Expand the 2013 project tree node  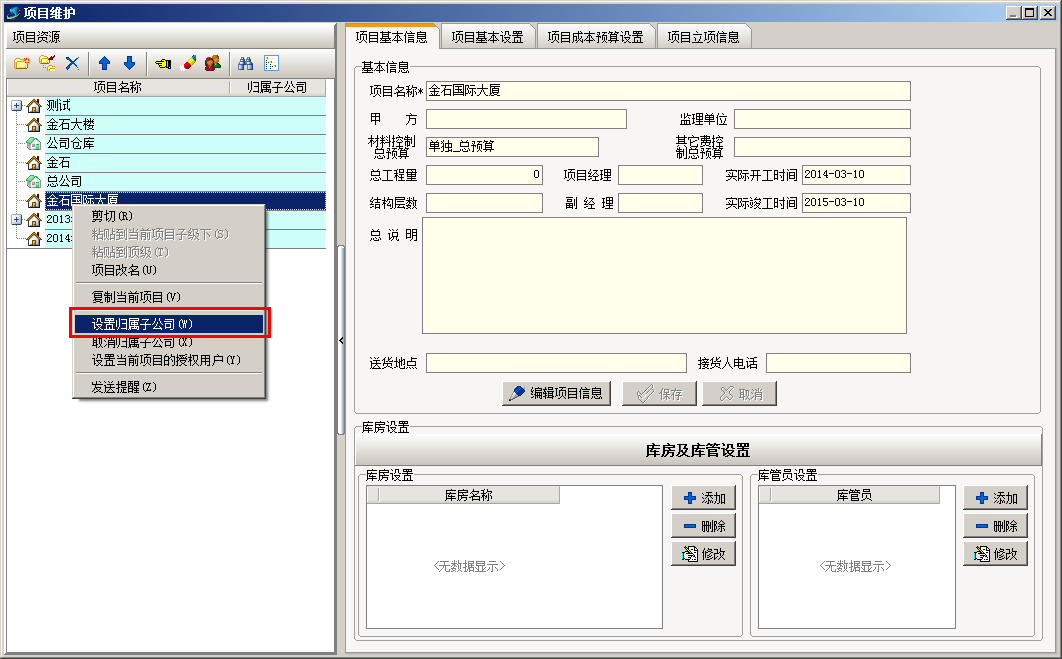15,219
